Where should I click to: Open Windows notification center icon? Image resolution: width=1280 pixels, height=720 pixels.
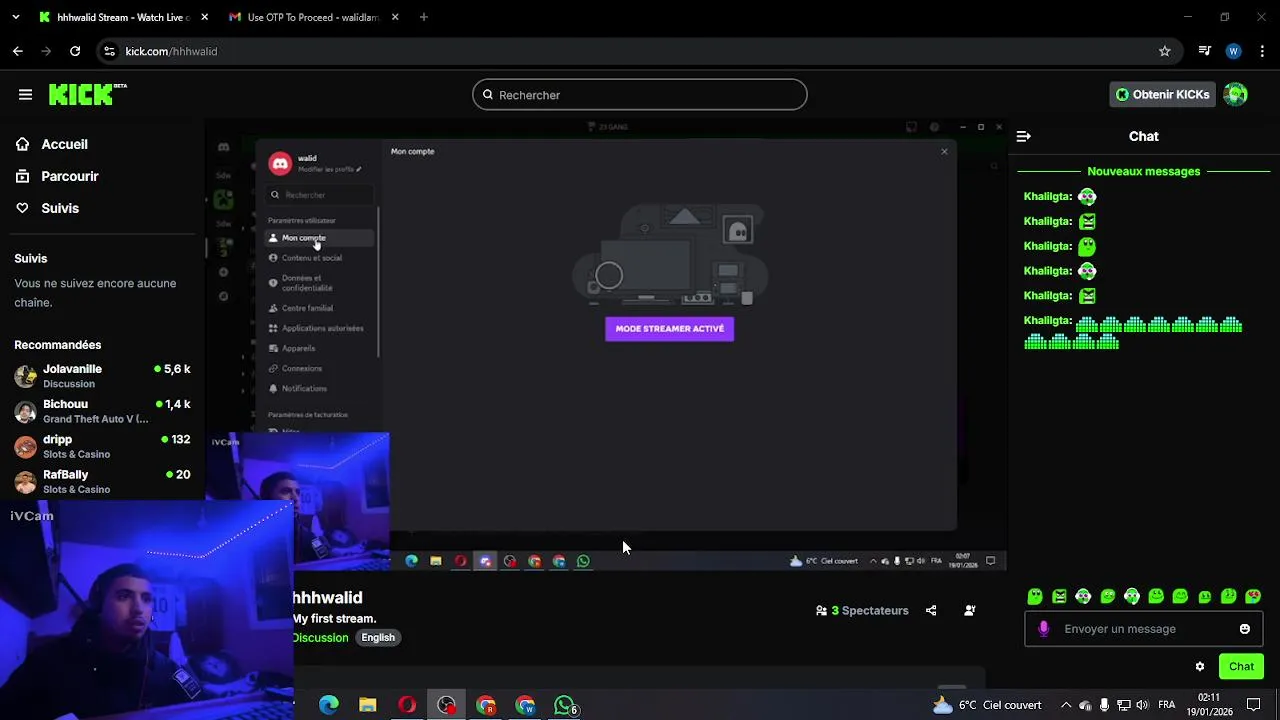click(x=1253, y=705)
